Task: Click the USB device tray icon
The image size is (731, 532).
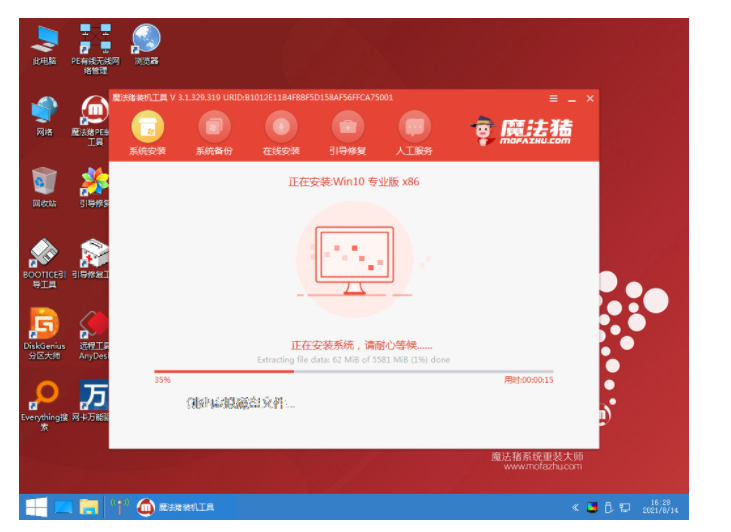Action: [608, 507]
